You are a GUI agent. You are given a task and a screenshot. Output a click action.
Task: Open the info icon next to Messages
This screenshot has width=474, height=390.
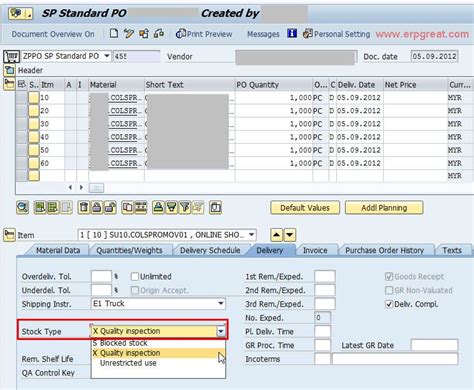(292, 33)
